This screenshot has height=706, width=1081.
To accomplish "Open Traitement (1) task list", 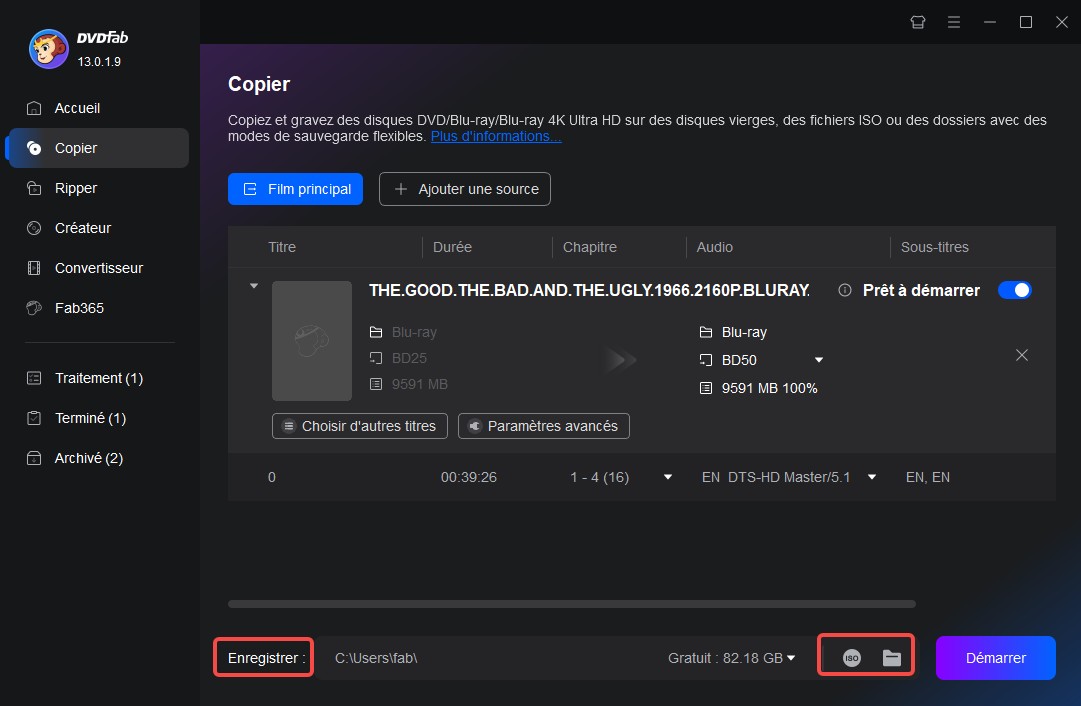I will (99, 378).
